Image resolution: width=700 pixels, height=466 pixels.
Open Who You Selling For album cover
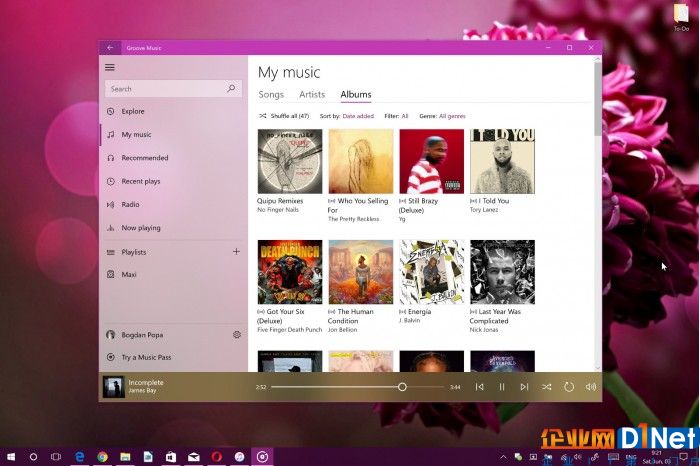pyautogui.click(x=361, y=161)
